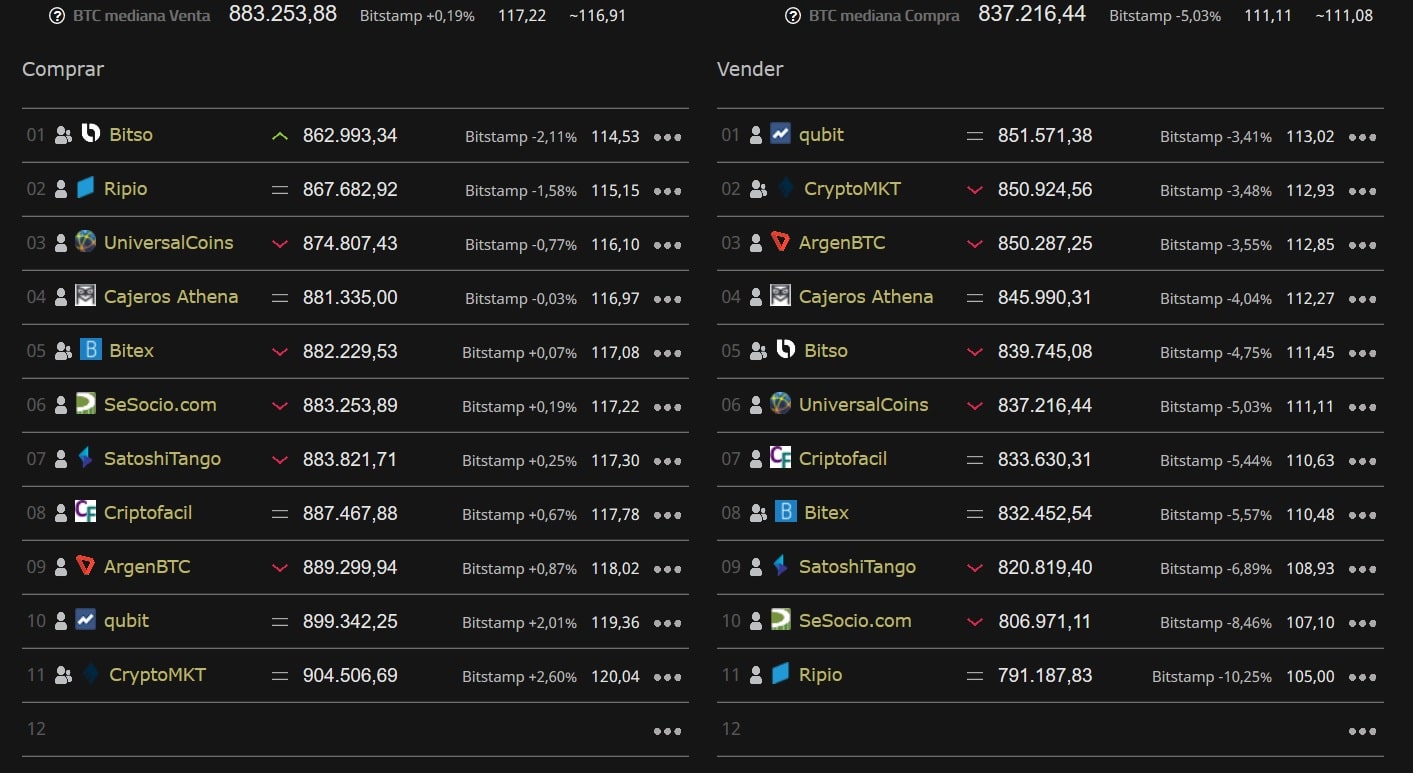Click ArgenBTC logo in Comprar list

pyautogui.click(x=85, y=565)
